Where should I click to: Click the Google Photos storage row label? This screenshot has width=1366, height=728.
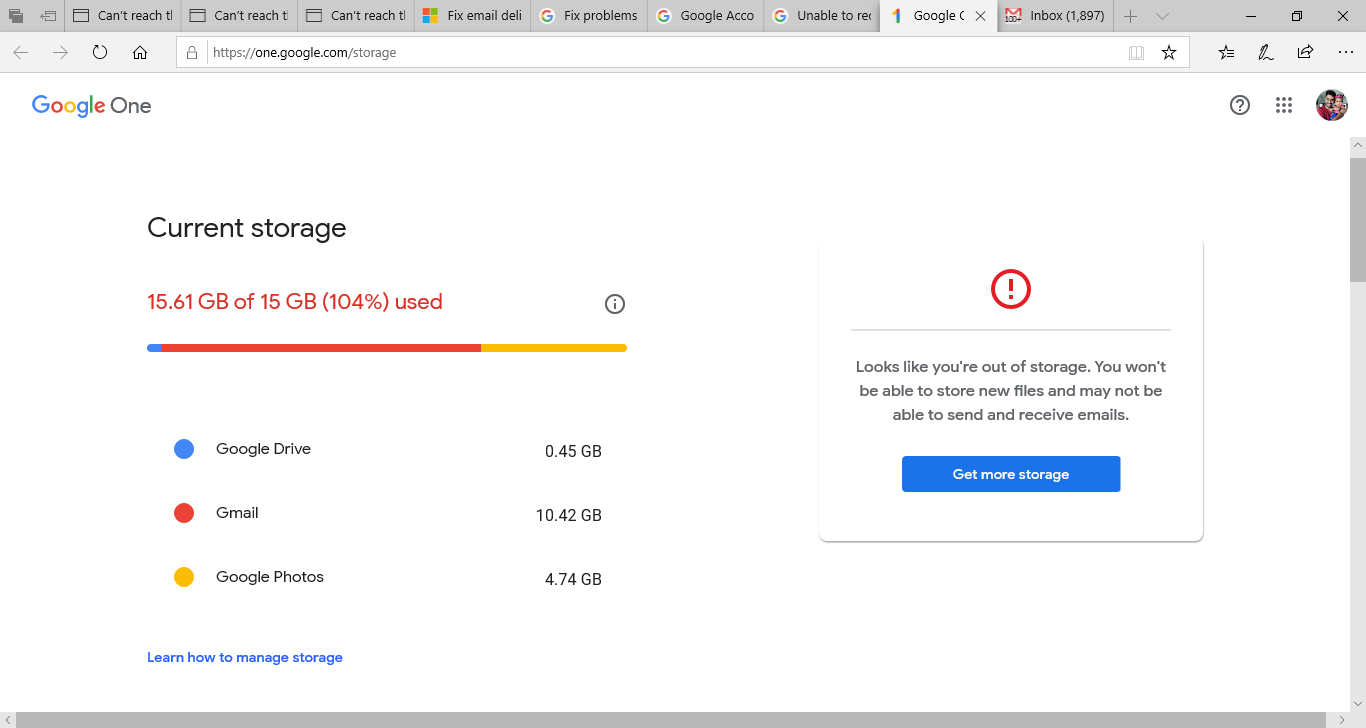point(270,577)
